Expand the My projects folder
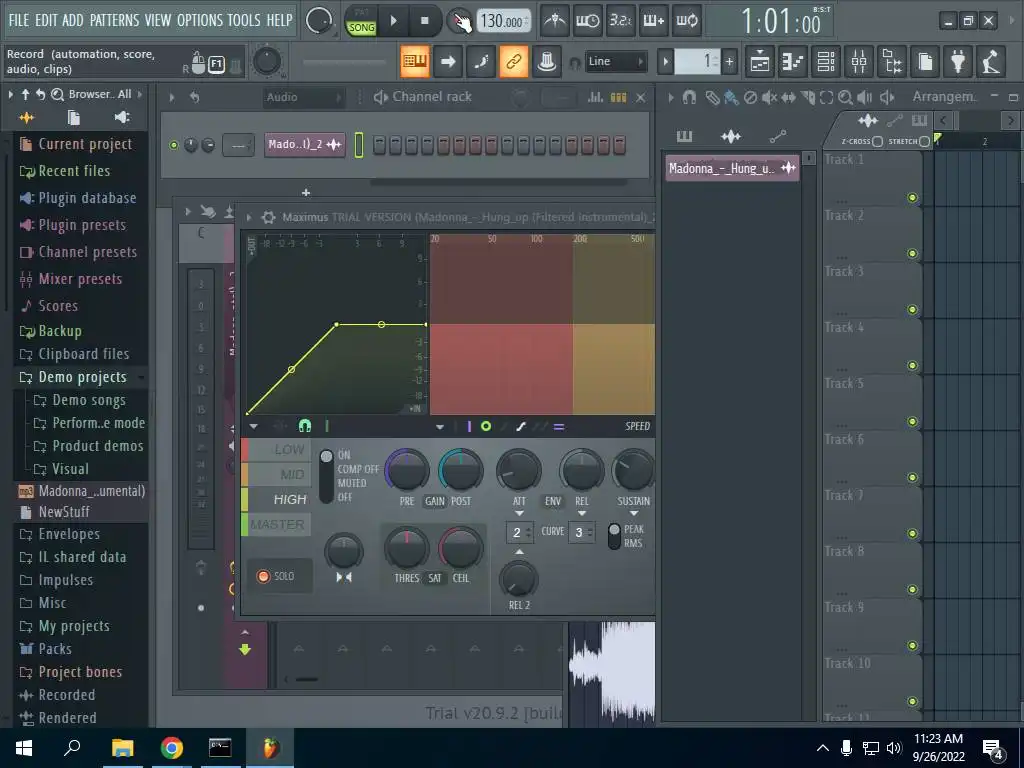1024x768 pixels. coord(74,626)
